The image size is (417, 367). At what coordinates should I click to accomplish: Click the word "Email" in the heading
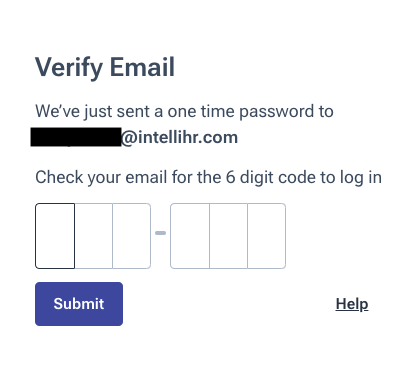(x=142, y=67)
